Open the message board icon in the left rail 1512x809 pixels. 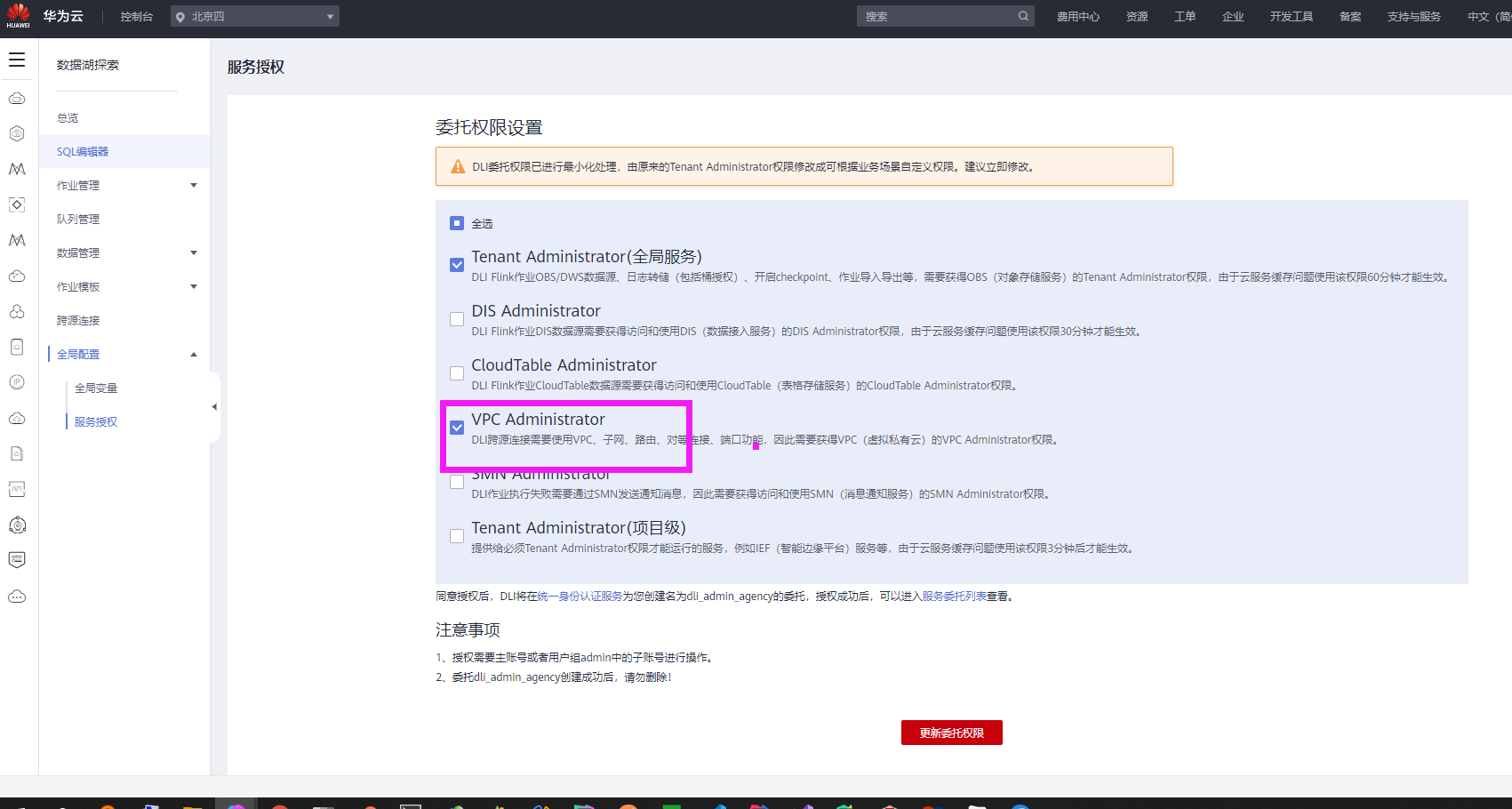[x=17, y=560]
